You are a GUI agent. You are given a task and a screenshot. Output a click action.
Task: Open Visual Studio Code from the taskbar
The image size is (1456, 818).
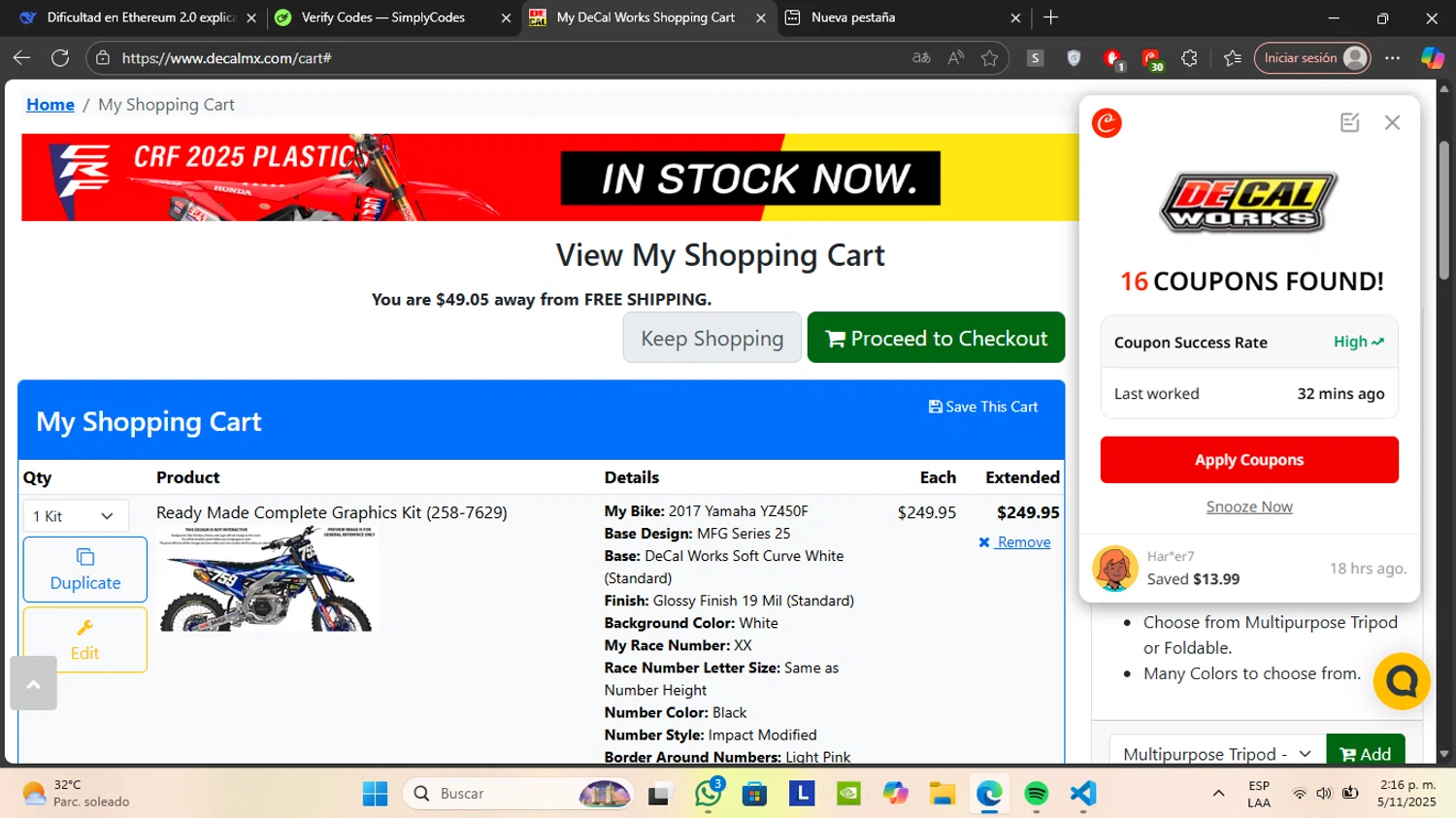click(1083, 794)
